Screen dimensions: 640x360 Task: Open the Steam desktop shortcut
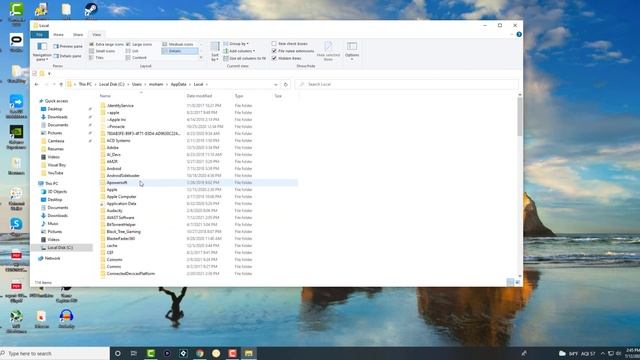[91, 10]
